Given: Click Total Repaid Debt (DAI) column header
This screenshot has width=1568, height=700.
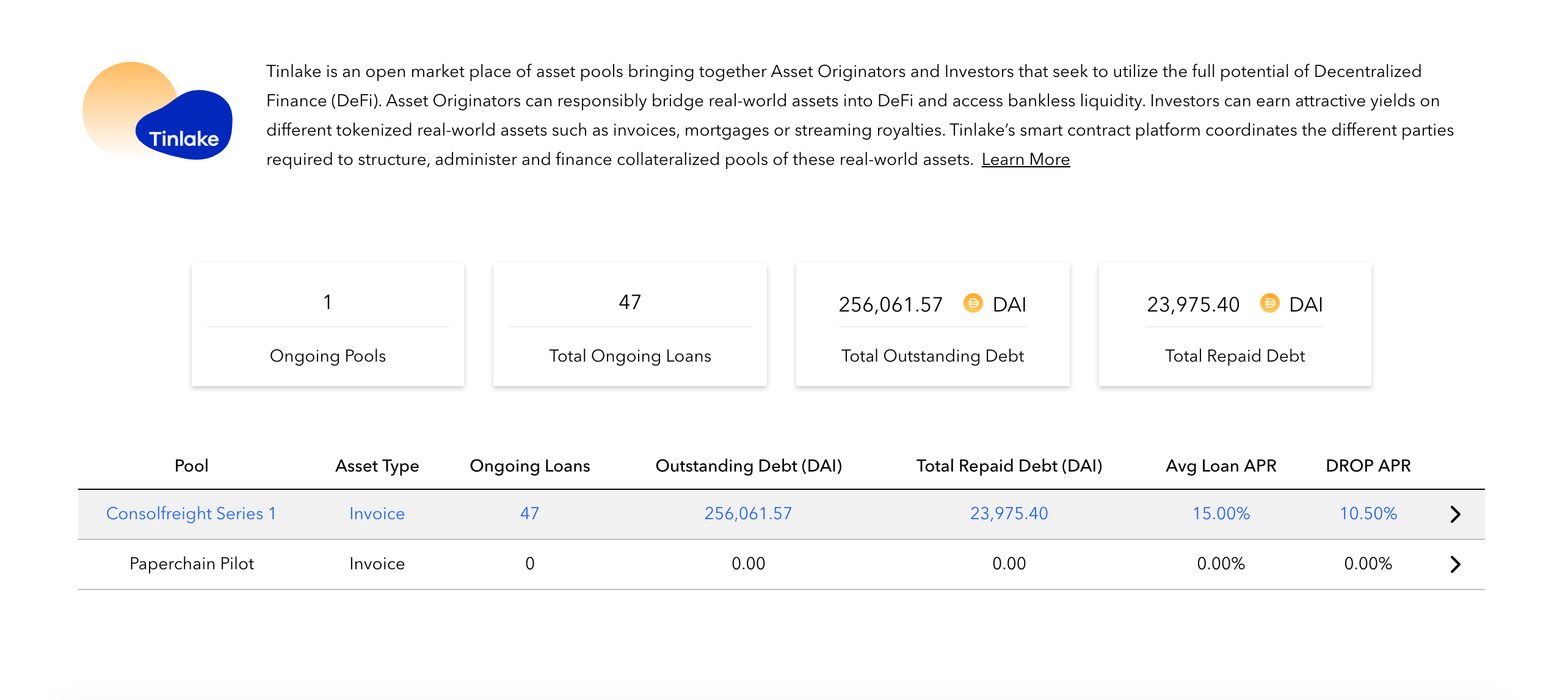Looking at the screenshot, I should click(x=1009, y=466).
